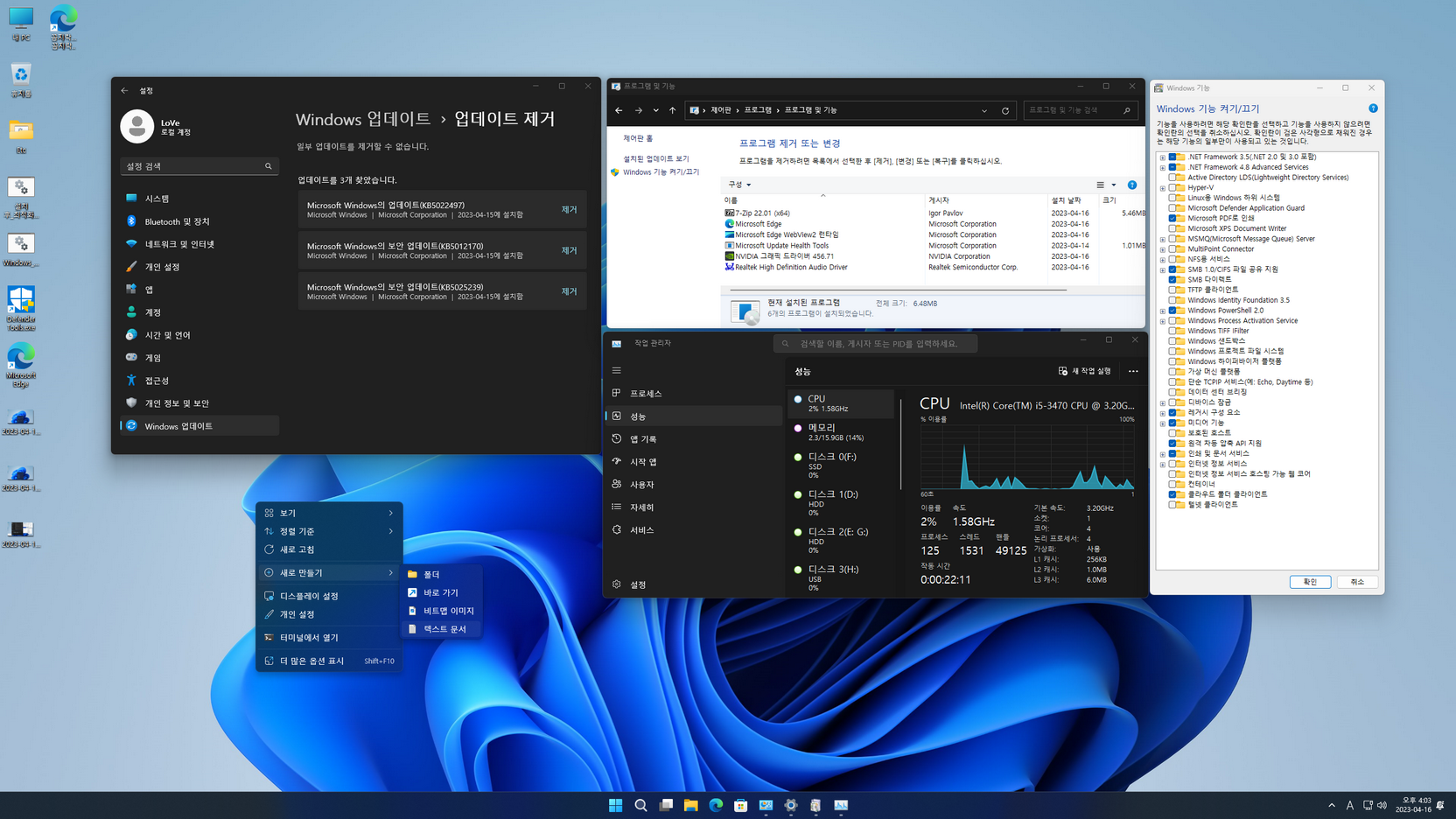Select 터미널에서 열기 in context menu
This screenshot has width=1456, height=819.
point(329,638)
